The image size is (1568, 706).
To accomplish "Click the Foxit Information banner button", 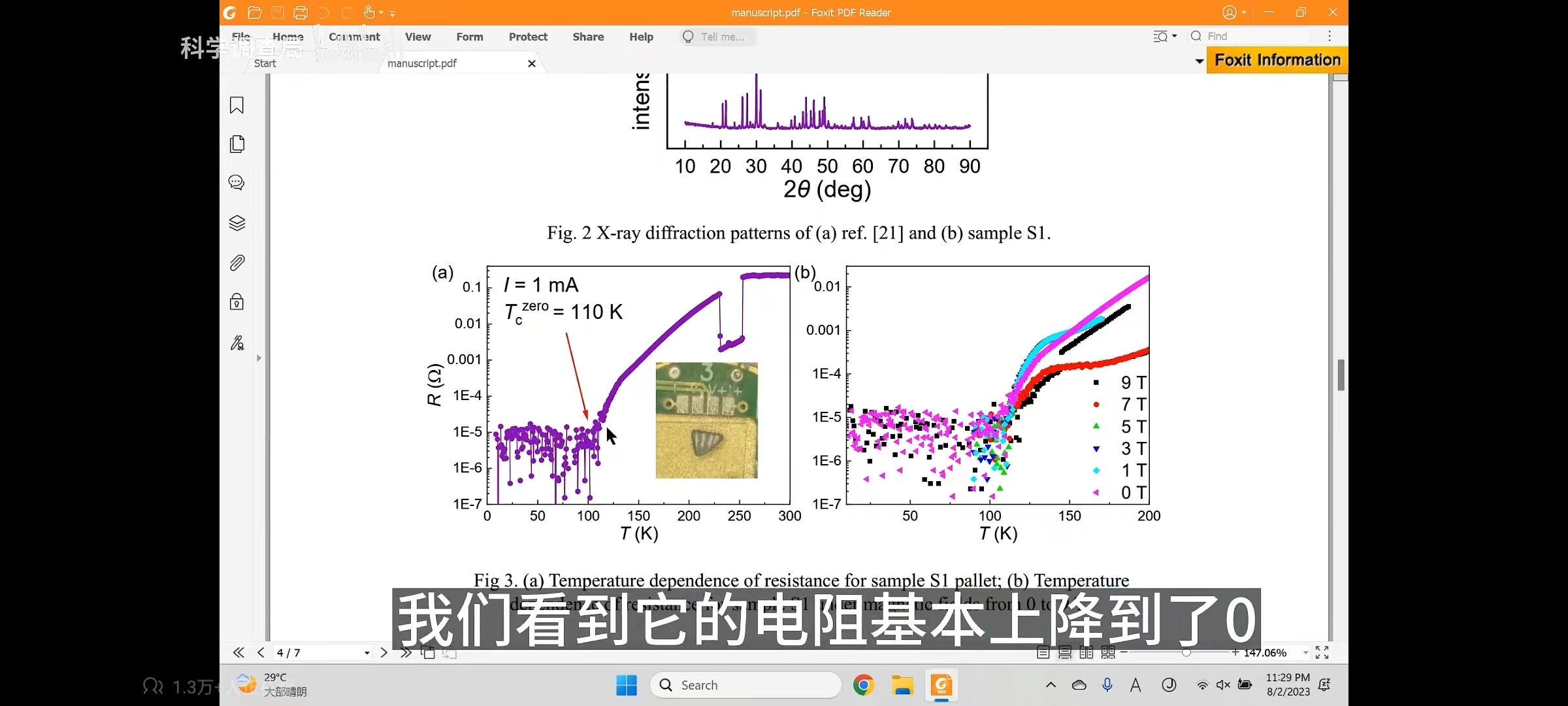I will pos(1277,60).
